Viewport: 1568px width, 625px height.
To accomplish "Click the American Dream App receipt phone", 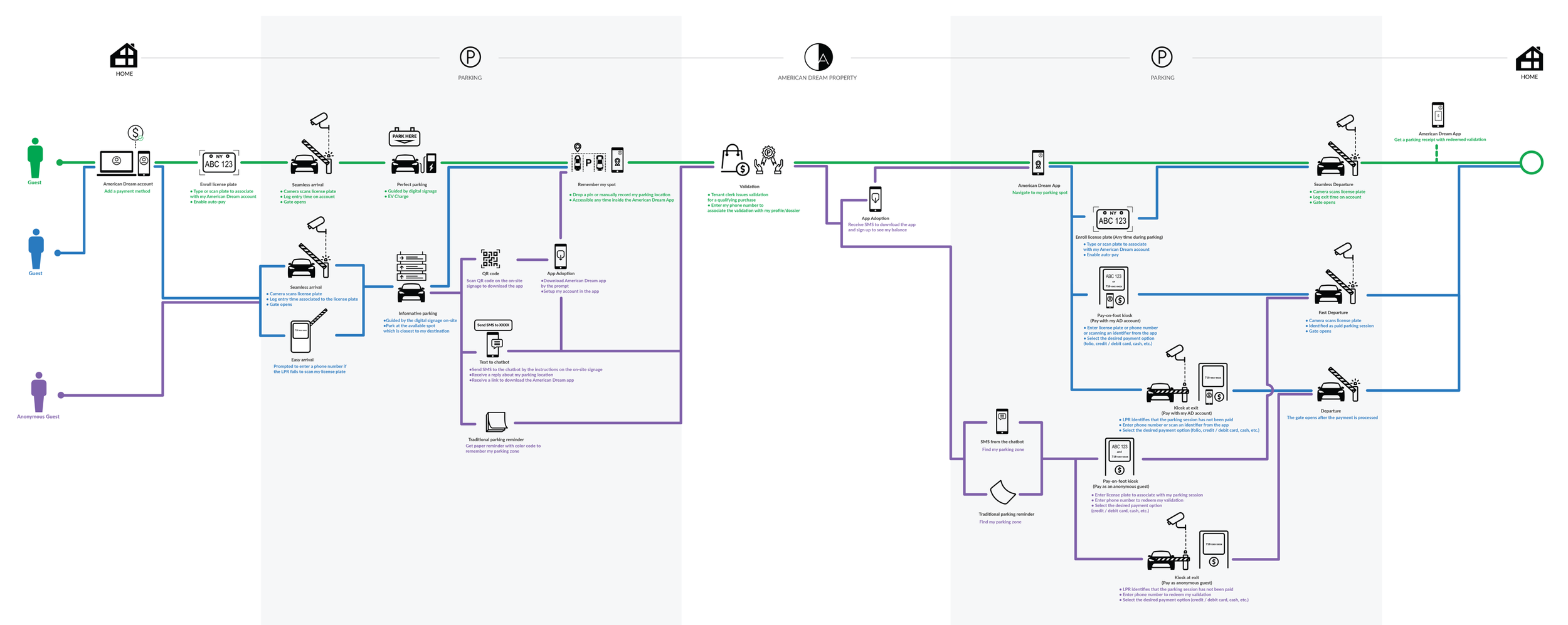I will (1438, 115).
